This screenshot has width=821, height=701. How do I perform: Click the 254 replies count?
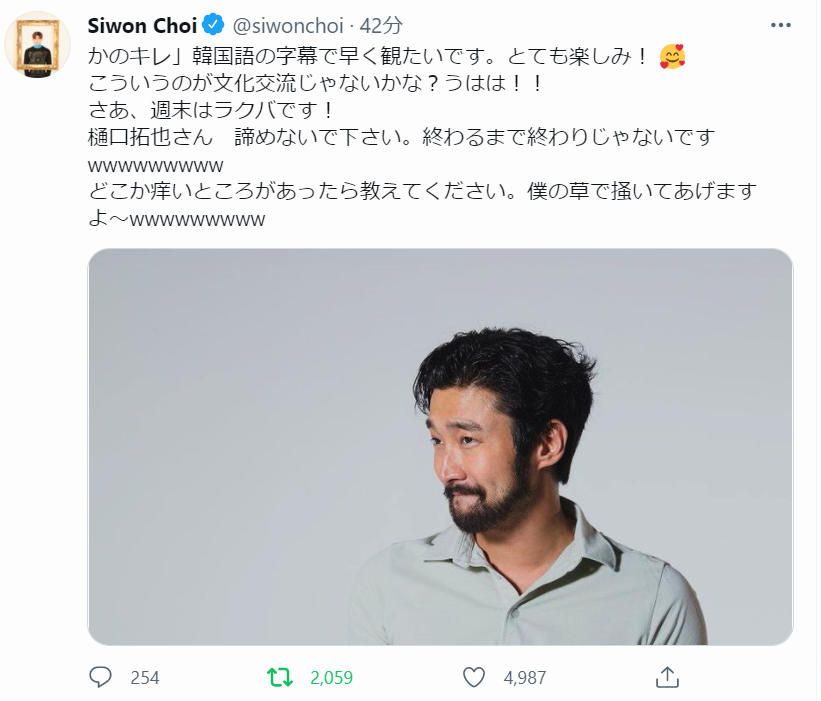tap(145, 678)
